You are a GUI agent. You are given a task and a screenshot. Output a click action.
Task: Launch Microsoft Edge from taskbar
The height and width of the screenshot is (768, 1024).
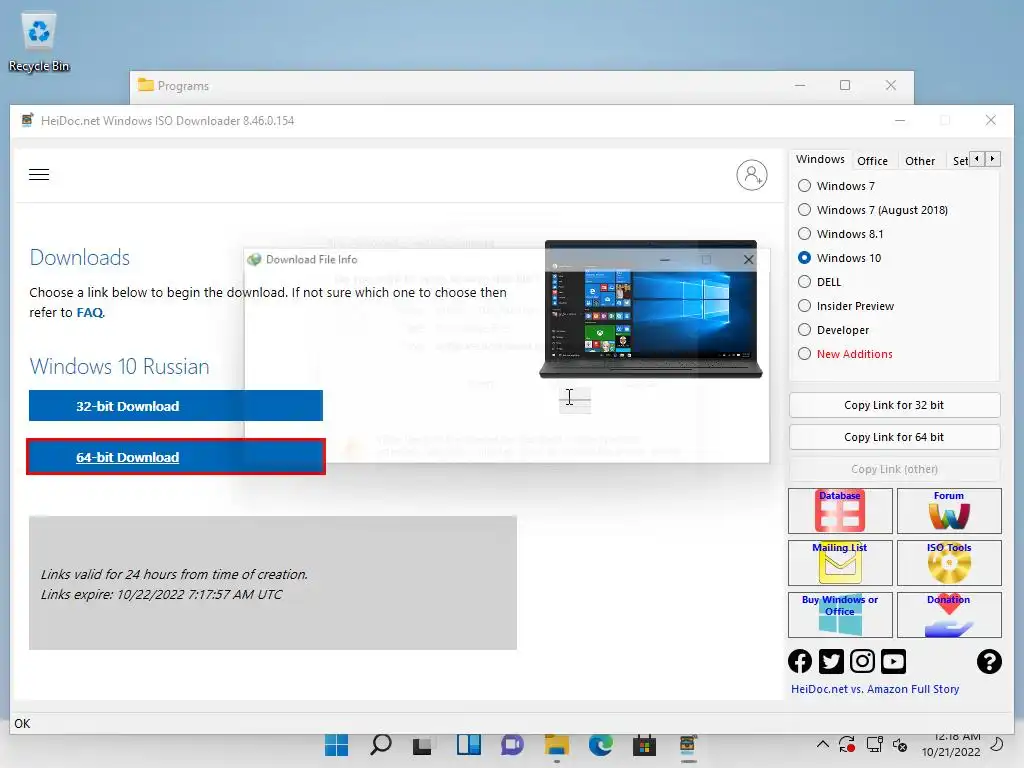[601, 745]
